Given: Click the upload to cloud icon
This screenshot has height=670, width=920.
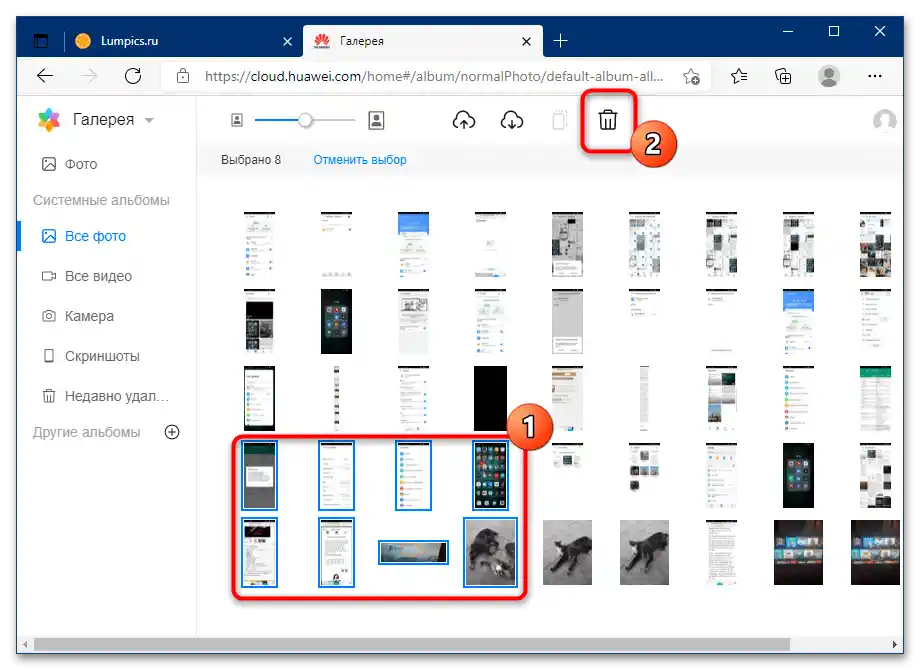Looking at the screenshot, I should point(464,120).
